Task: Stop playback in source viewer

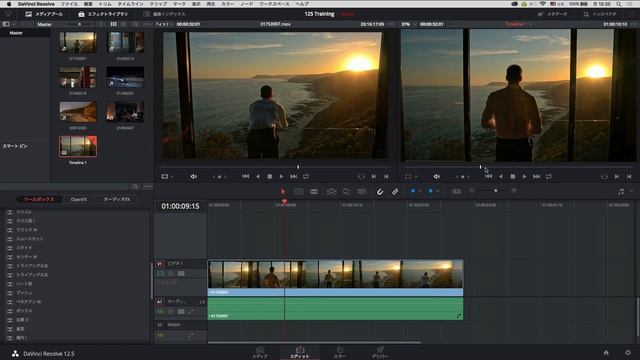Action: [269, 176]
